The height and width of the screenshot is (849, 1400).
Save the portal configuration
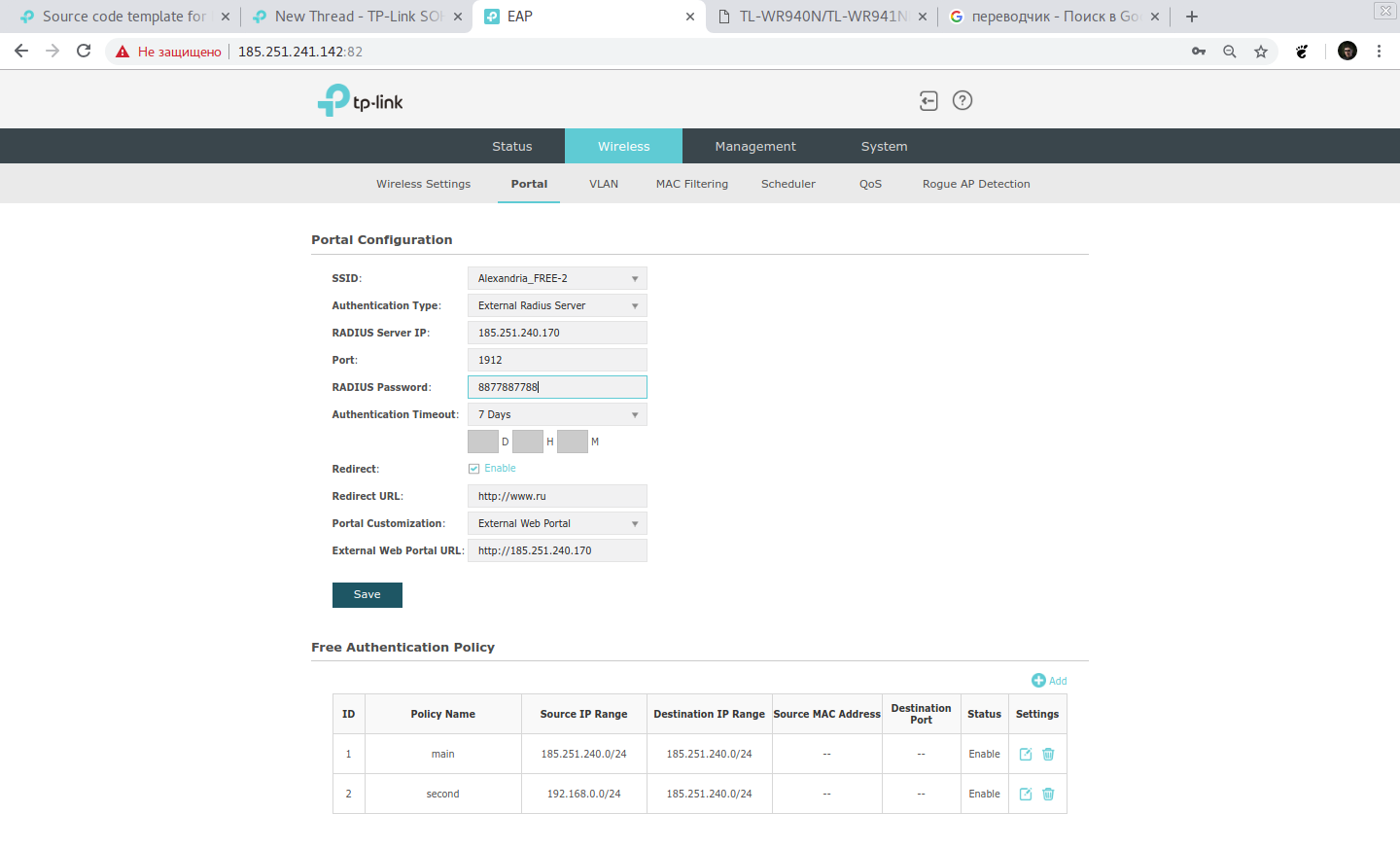click(x=367, y=595)
